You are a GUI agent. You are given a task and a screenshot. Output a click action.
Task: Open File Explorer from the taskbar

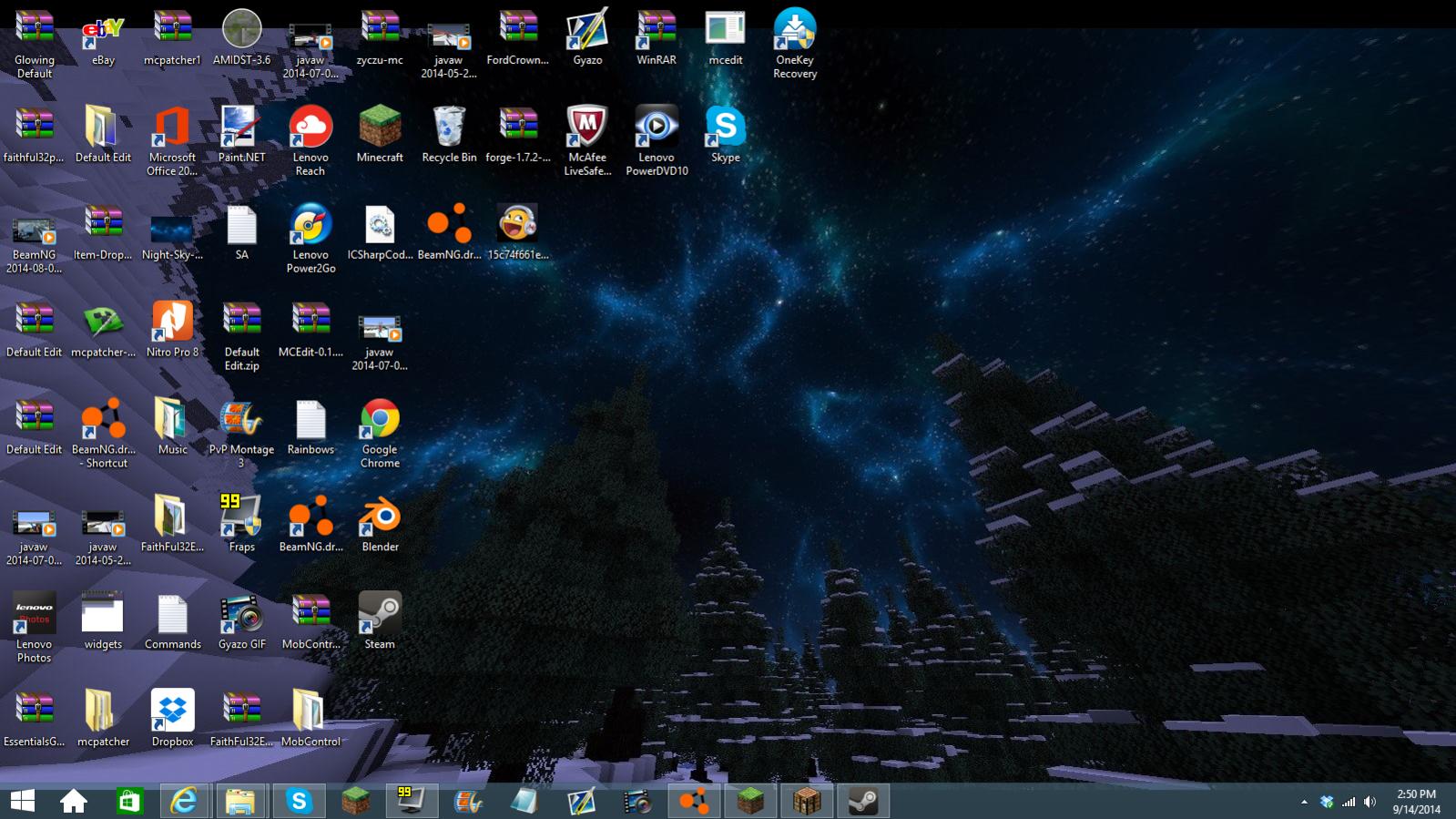click(240, 801)
